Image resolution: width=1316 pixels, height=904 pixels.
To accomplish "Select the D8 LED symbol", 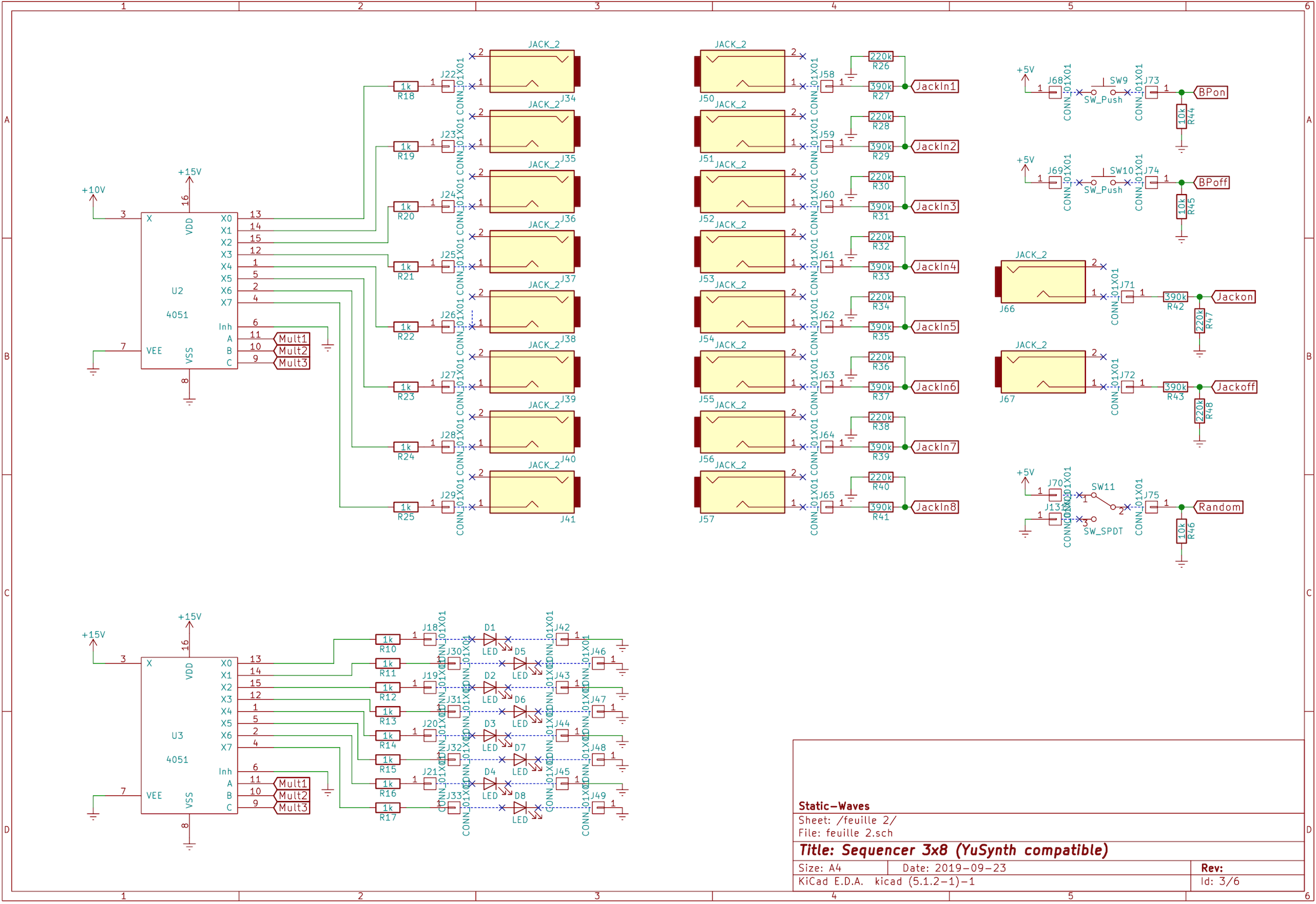I will (x=520, y=807).
